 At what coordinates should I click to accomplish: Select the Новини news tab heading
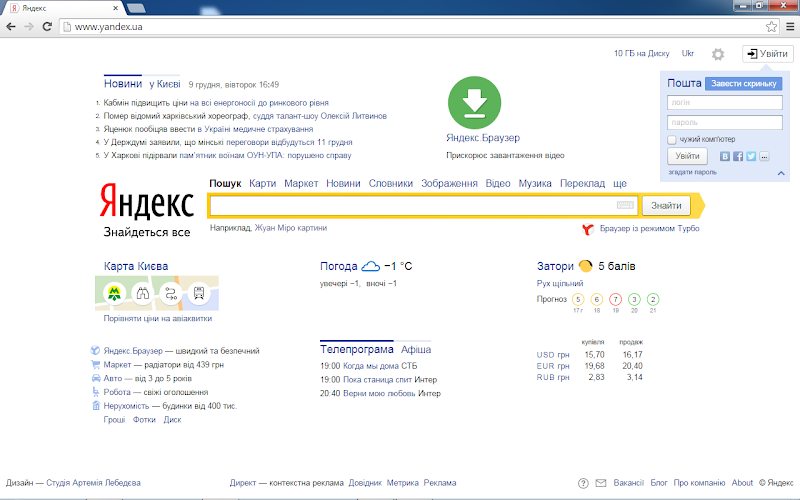[123, 84]
